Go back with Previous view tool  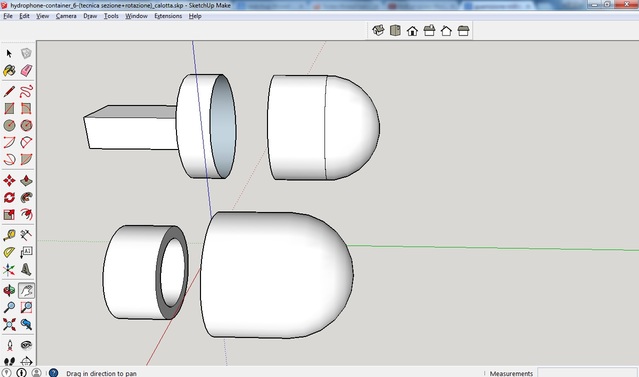click(x=26, y=324)
